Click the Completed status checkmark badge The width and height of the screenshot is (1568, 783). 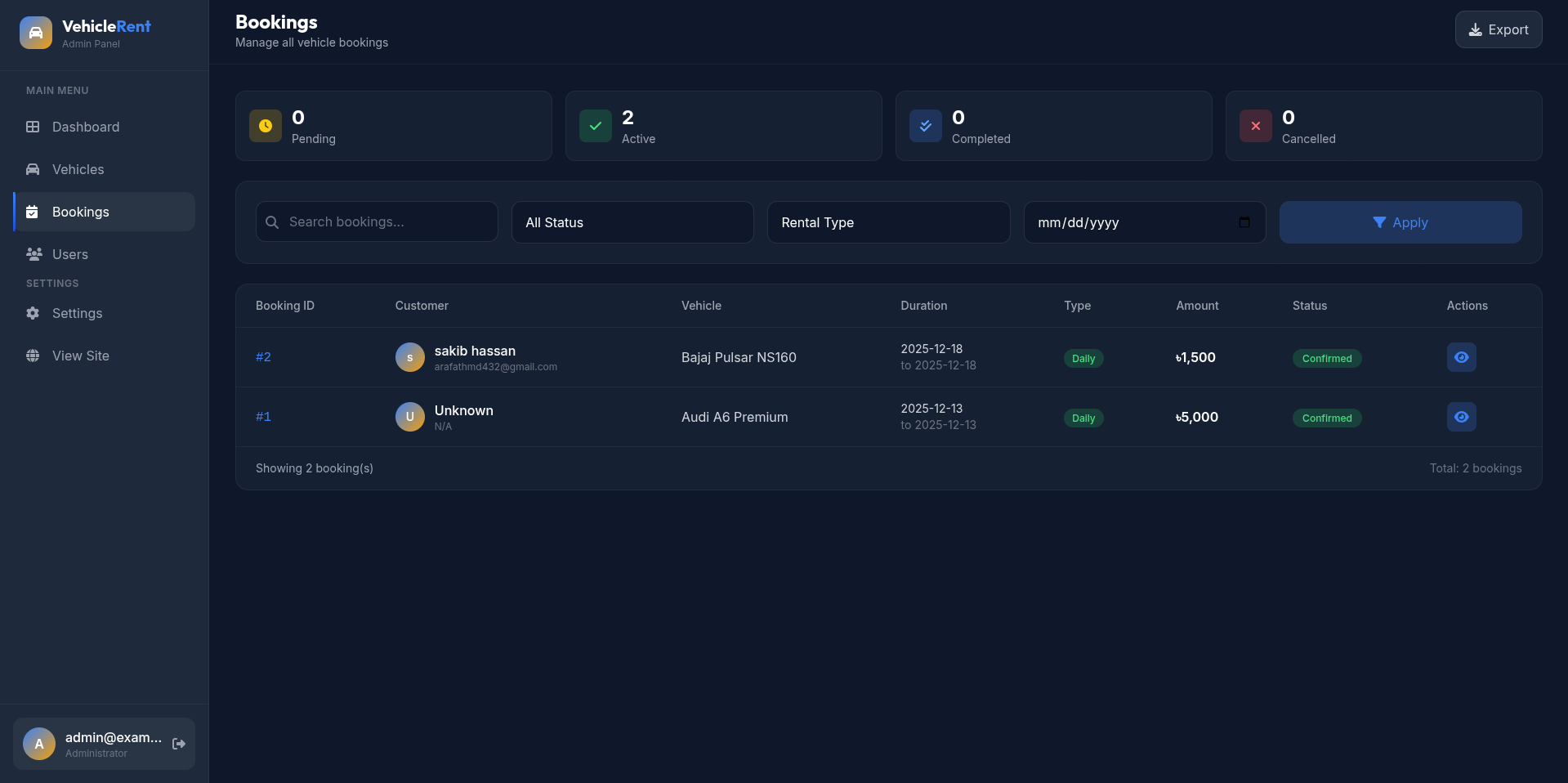tap(924, 126)
